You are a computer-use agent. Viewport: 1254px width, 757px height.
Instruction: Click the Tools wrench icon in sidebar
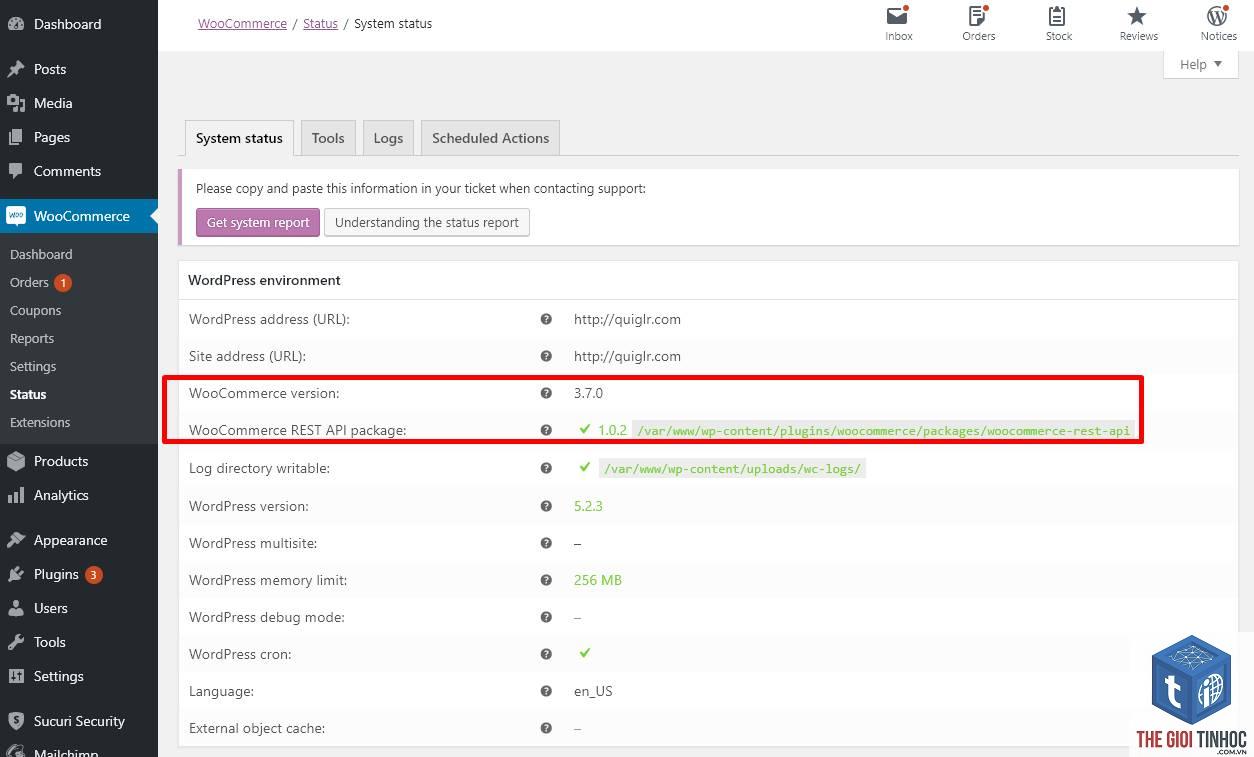tap(15, 642)
